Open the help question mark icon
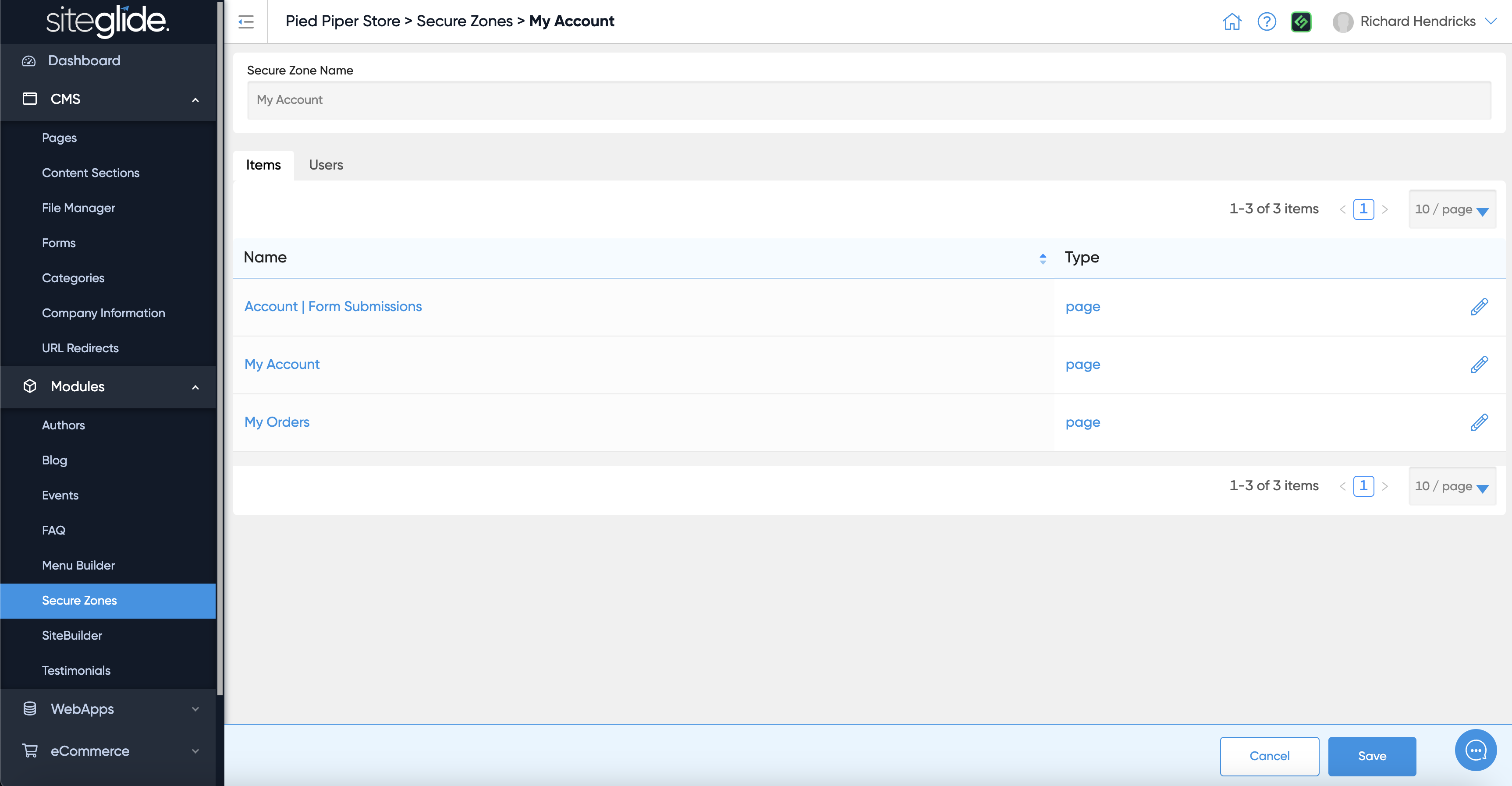The image size is (1512, 786). (x=1267, y=22)
